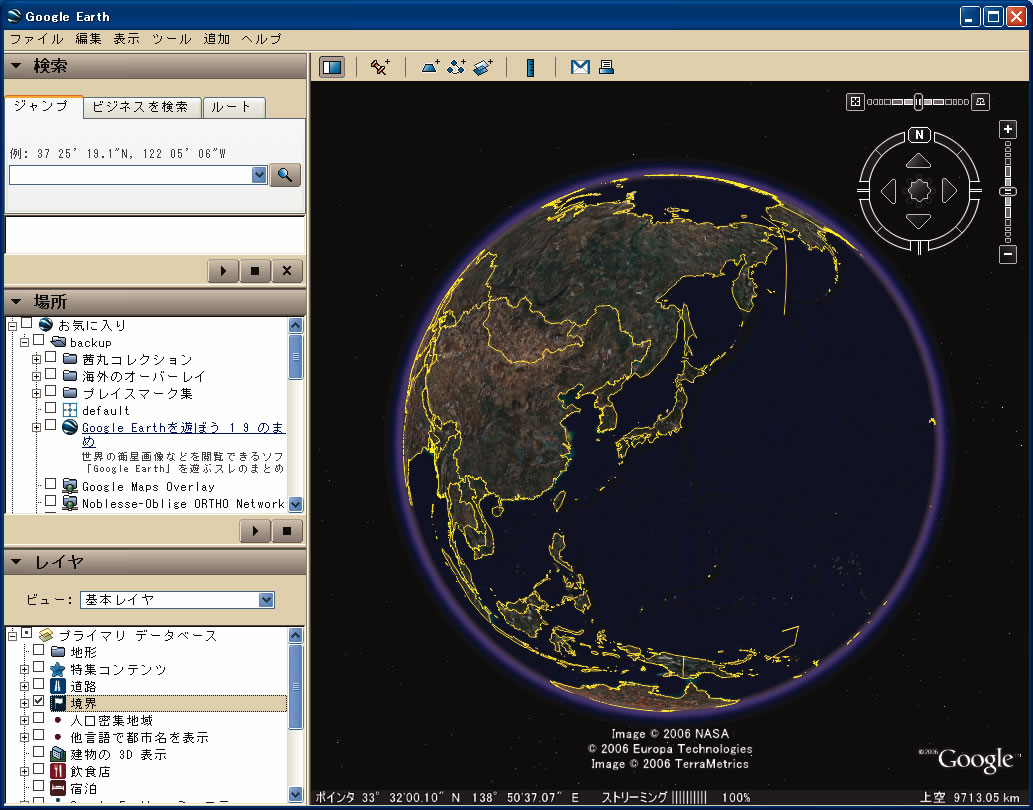The height and width of the screenshot is (810, 1033).
Task: Click the tilt slider handle at top
Action: 918,101
